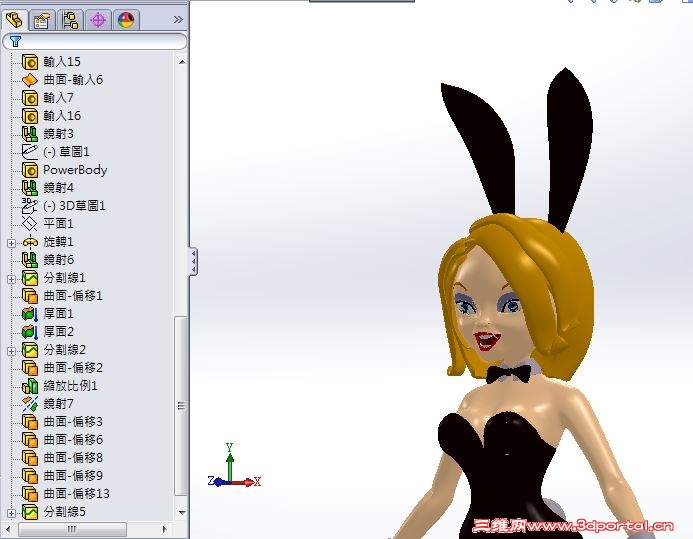
Task: Select the 曲面-輸入6 surface icon
Action: pyautogui.click(x=30, y=80)
